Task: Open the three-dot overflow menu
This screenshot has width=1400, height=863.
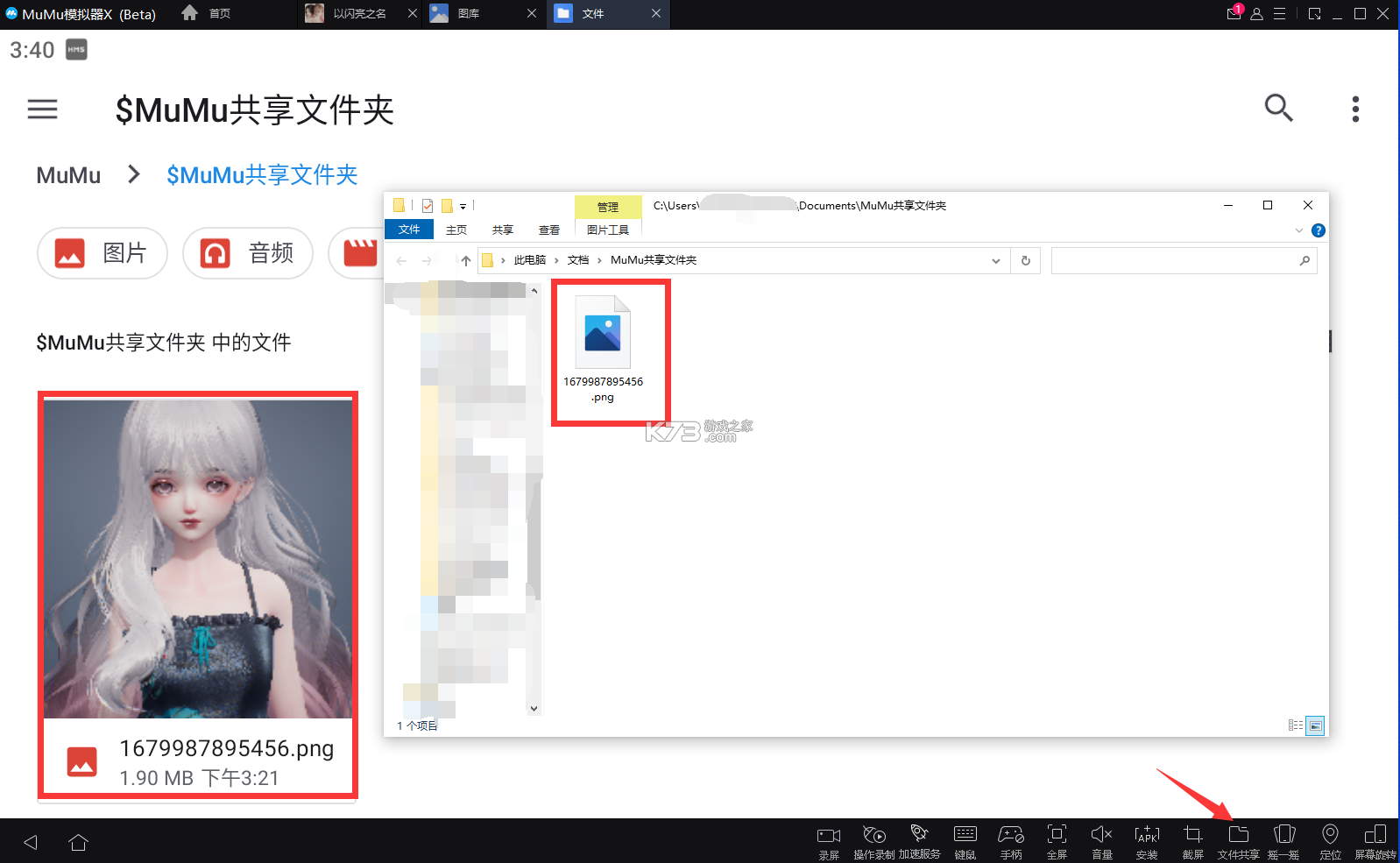Action: (1355, 109)
